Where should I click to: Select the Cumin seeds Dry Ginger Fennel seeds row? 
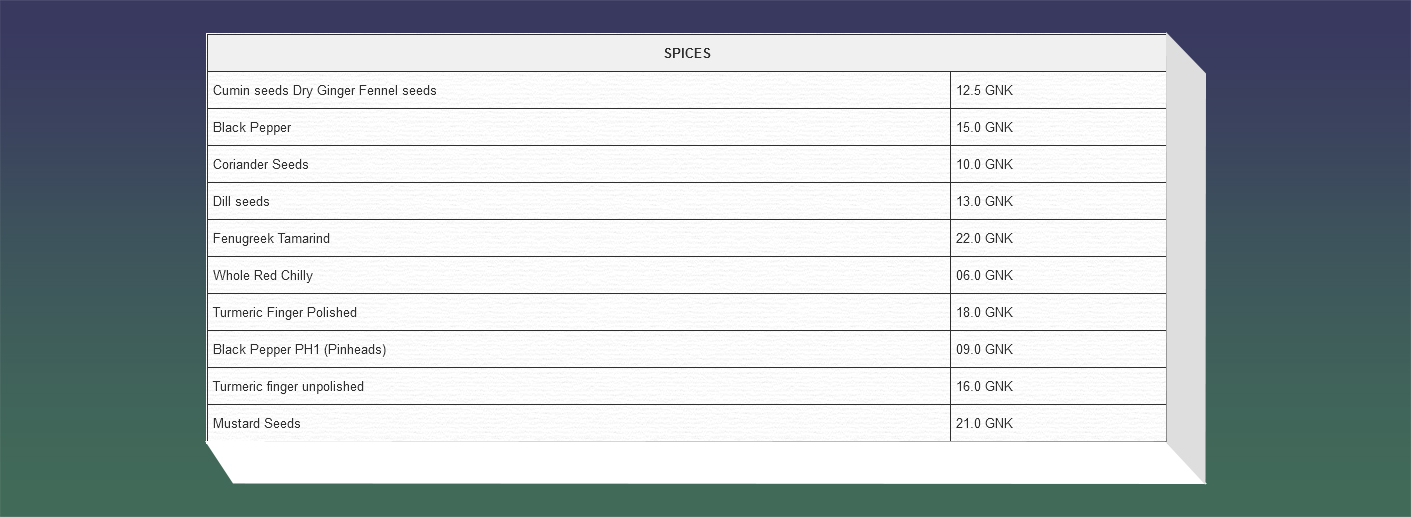pos(579,90)
